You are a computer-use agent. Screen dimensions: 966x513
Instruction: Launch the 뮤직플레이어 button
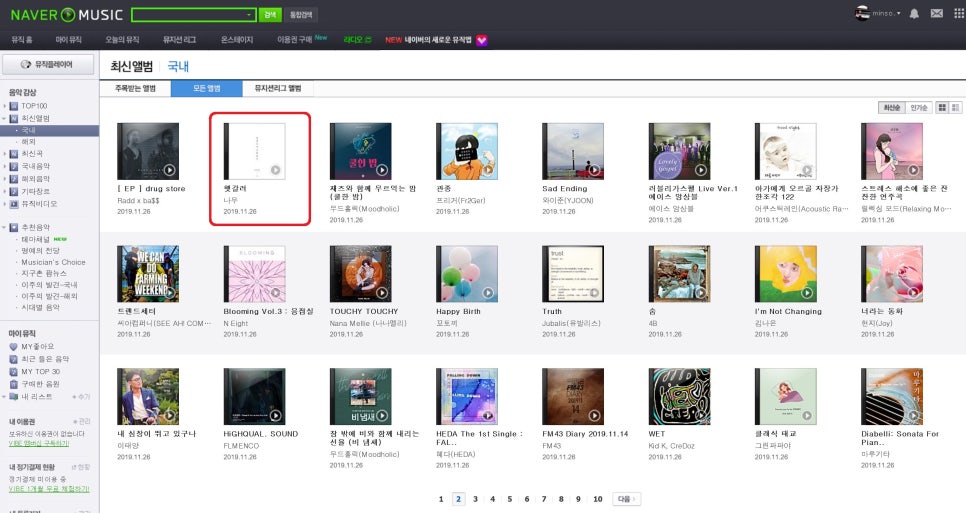pos(48,64)
